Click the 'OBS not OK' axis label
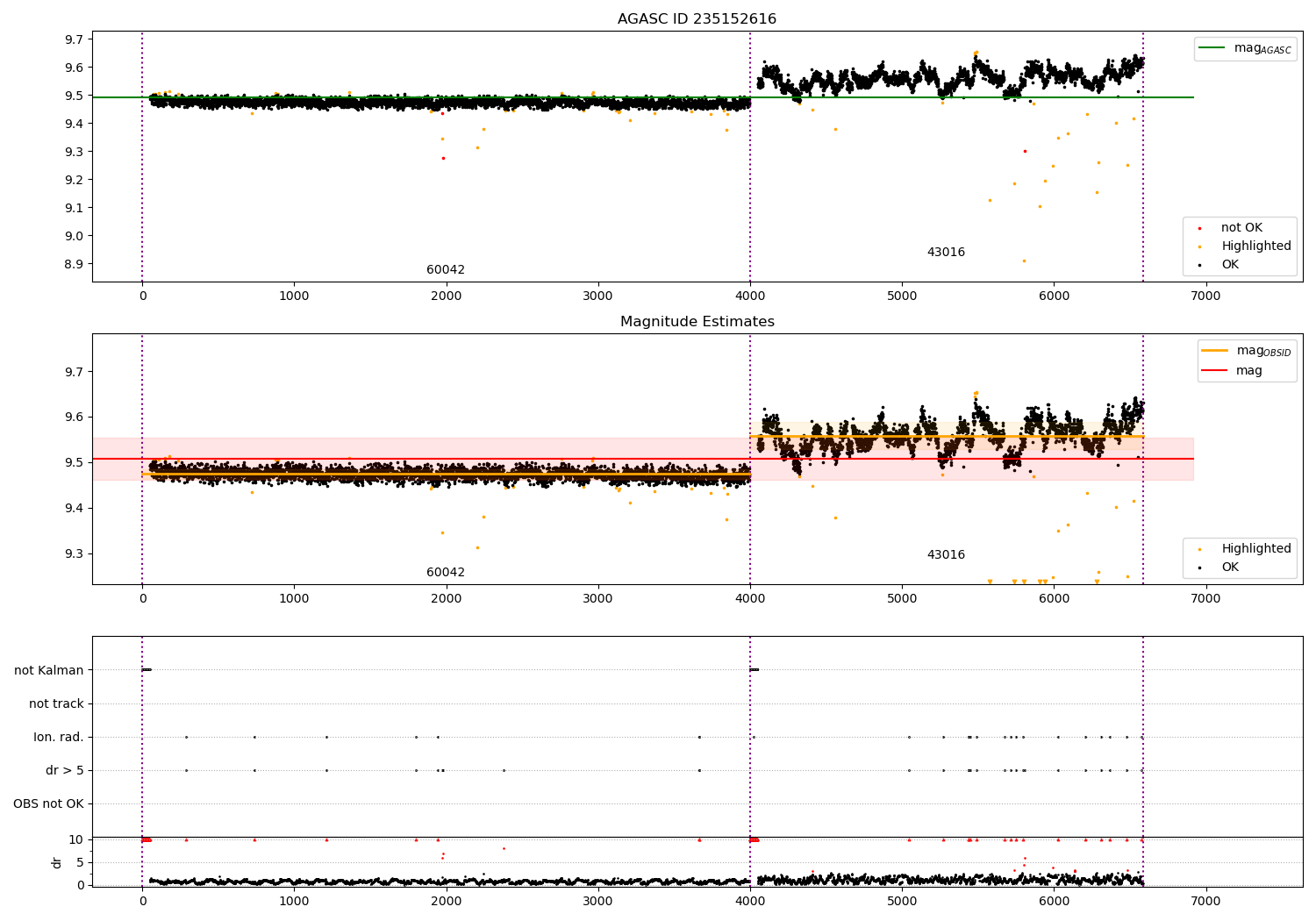This screenshot has height=921, width=1316. pos(48,803)
